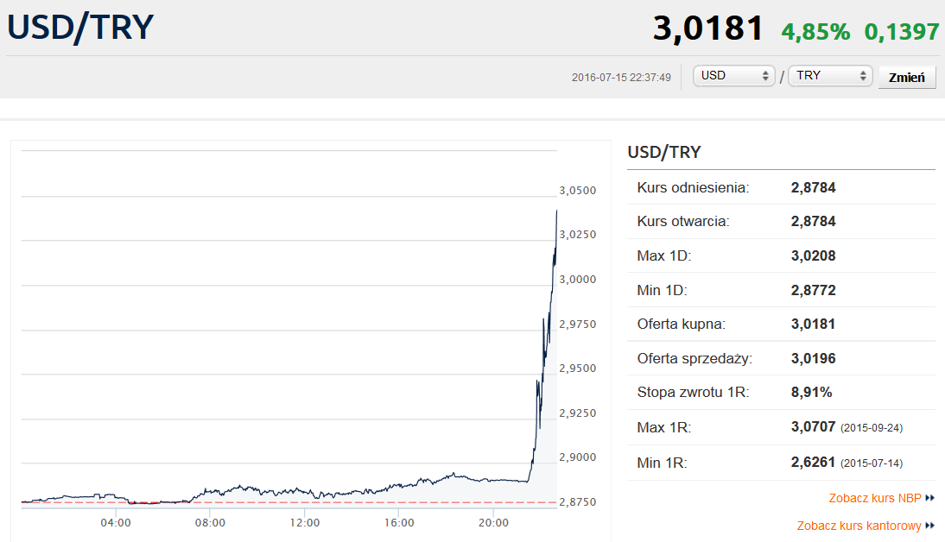Click the Min 1R value 2,6261
Image resolution: width=945 pixels, height=542 pixels.
[813, 462]
